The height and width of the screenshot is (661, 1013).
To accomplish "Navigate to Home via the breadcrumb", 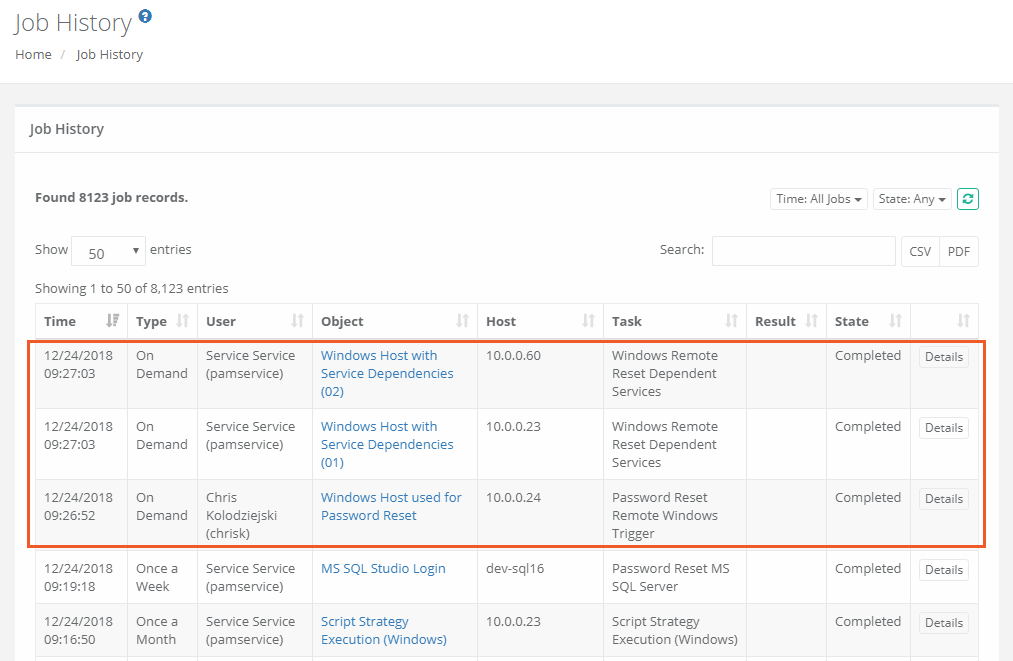I will (32, 54).
